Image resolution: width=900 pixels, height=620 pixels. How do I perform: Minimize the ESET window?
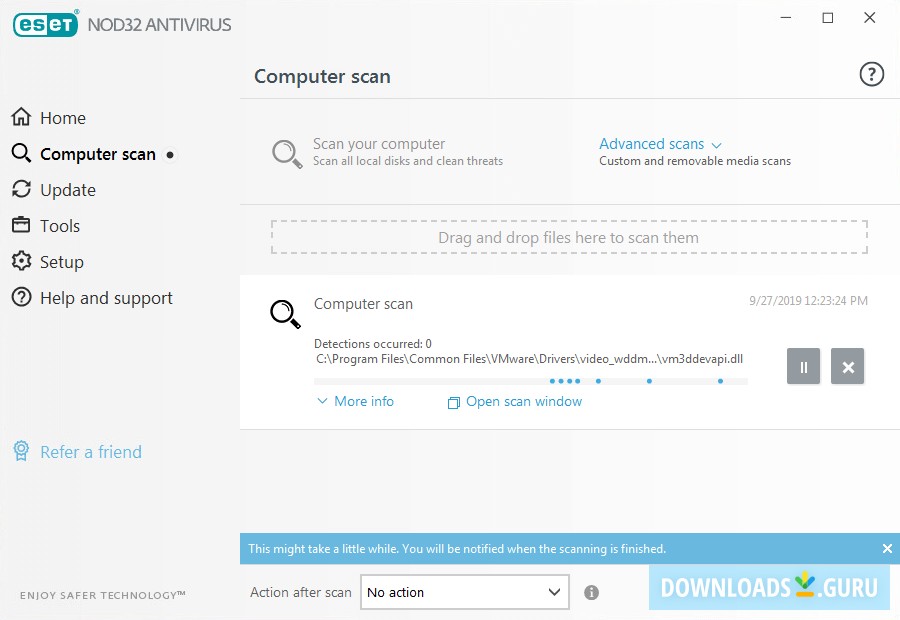786,18
